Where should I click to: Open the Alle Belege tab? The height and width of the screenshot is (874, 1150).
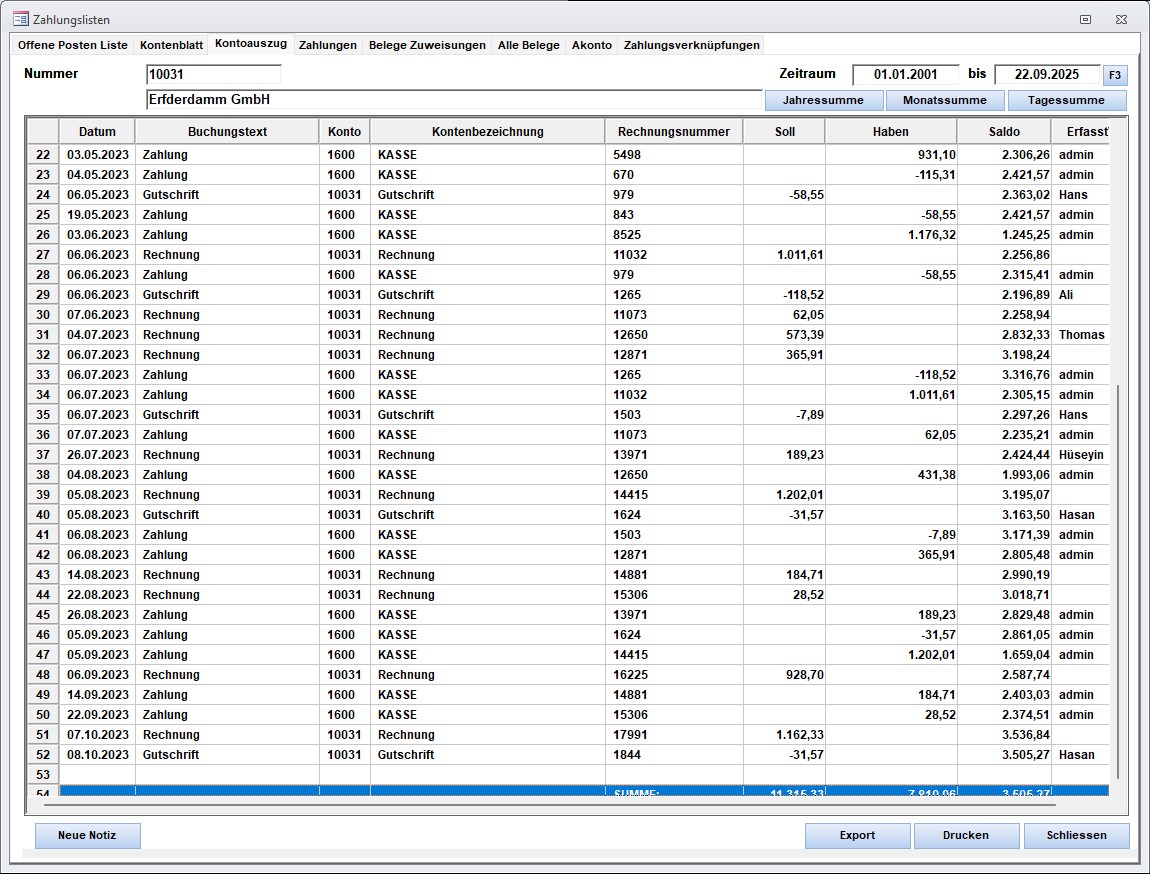528,45
